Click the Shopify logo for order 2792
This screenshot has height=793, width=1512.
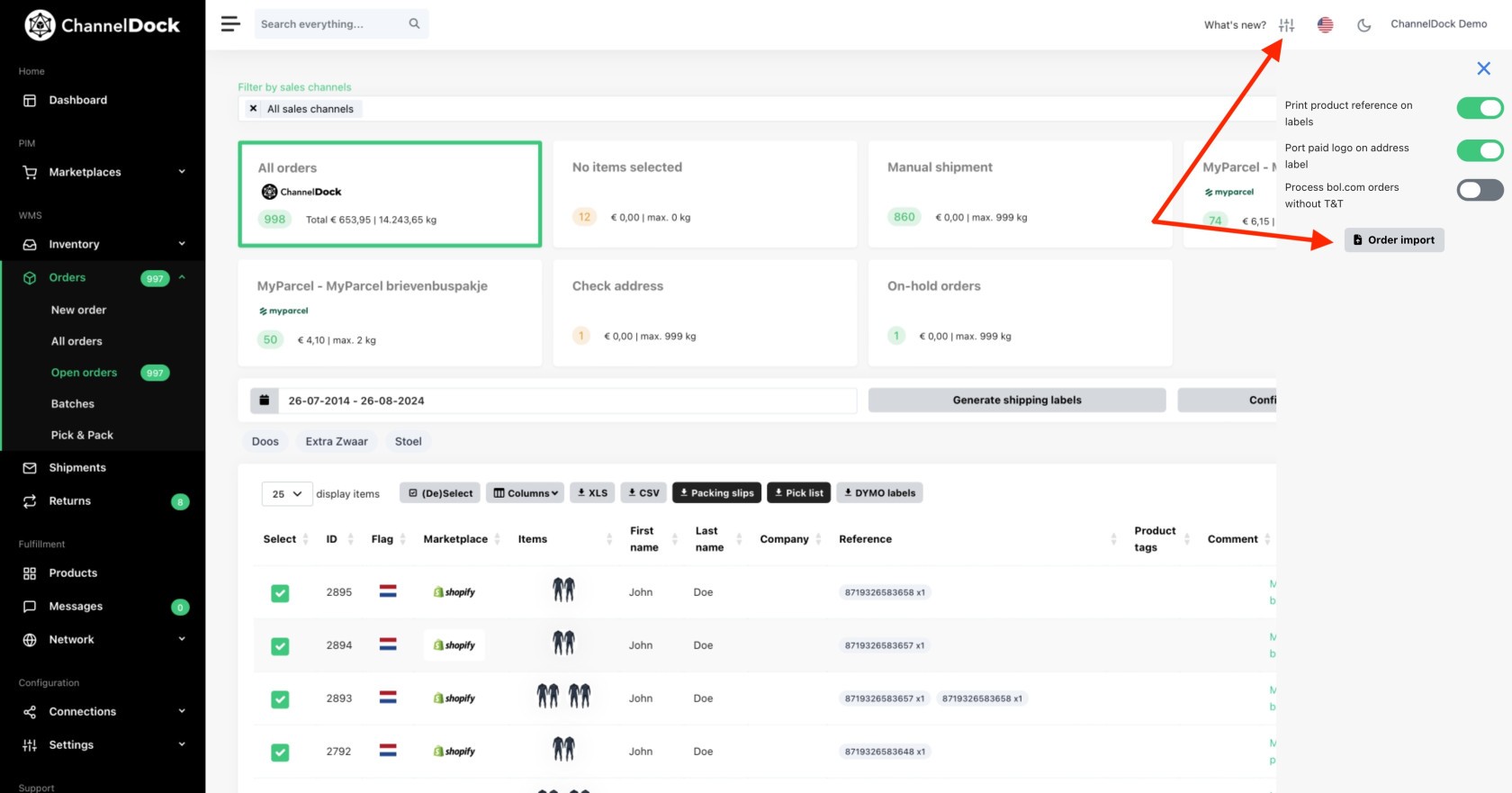point(454,751)
